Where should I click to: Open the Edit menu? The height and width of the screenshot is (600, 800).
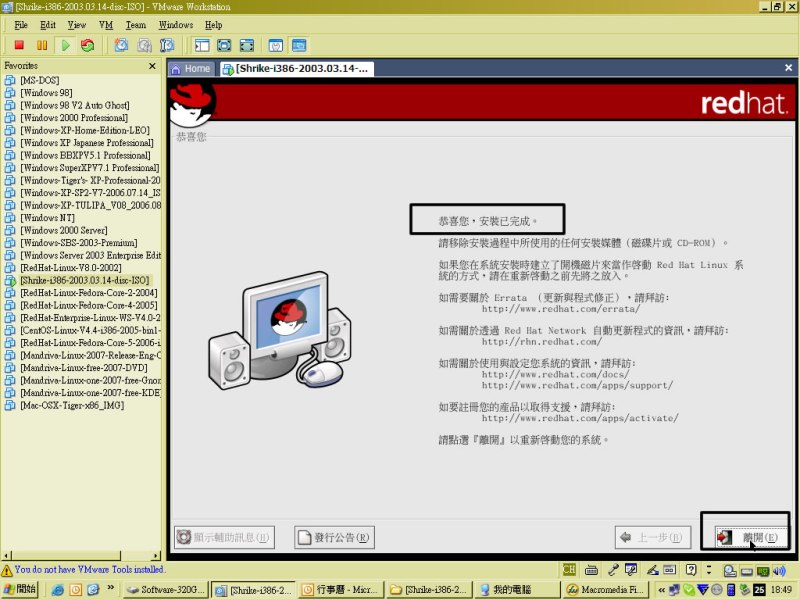47,25
